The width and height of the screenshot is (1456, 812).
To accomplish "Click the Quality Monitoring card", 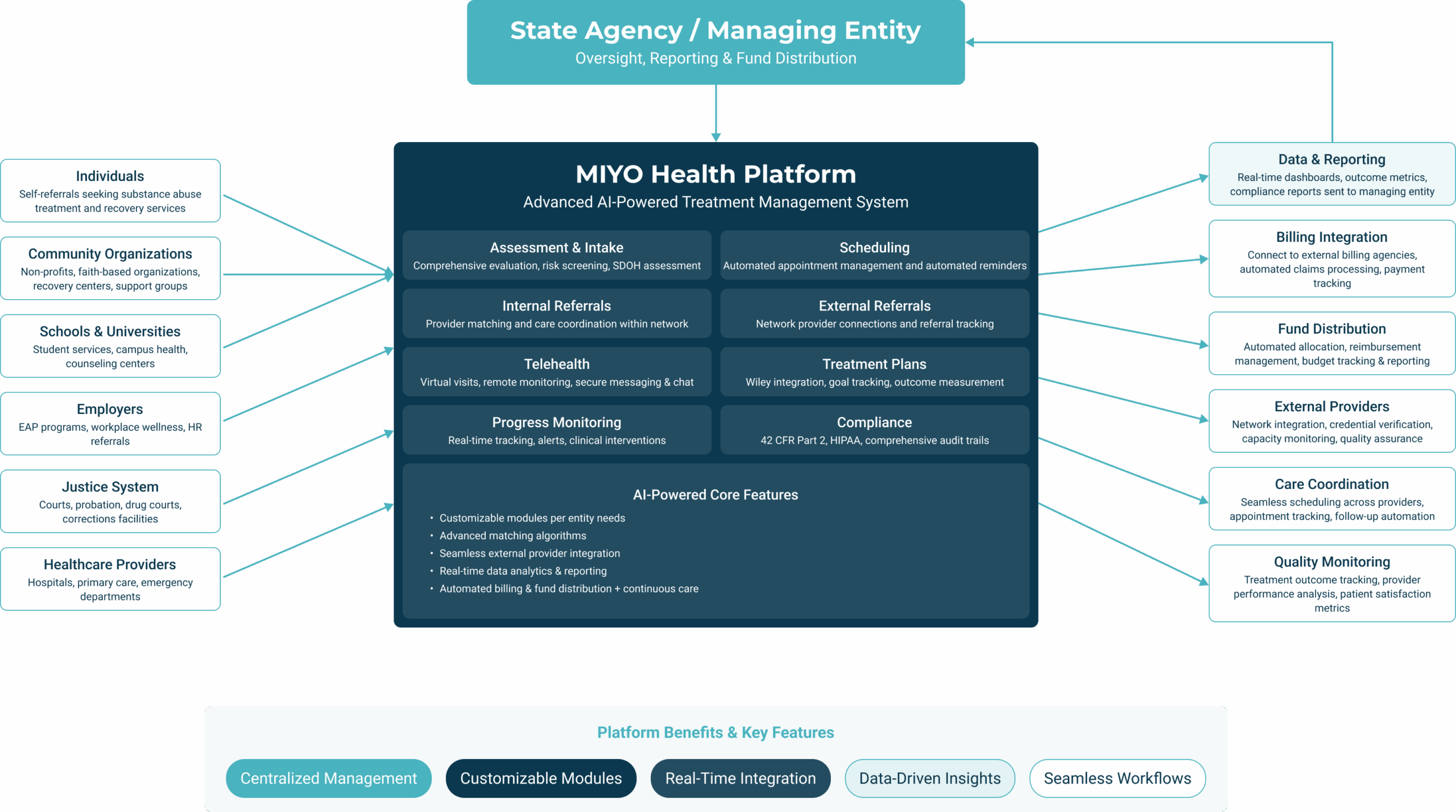I will pos(1331,583).
